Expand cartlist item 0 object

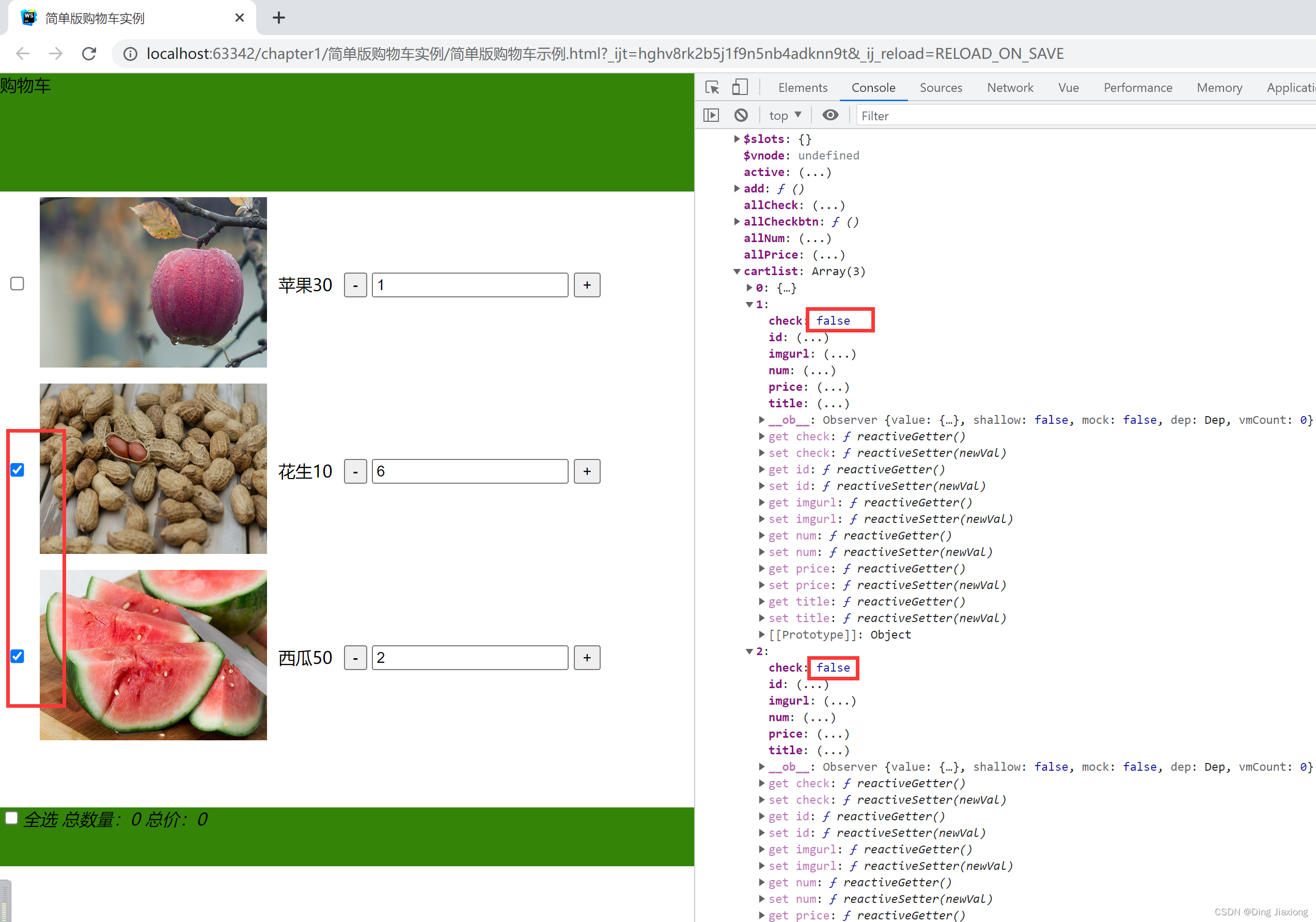(x=749, y=288)
